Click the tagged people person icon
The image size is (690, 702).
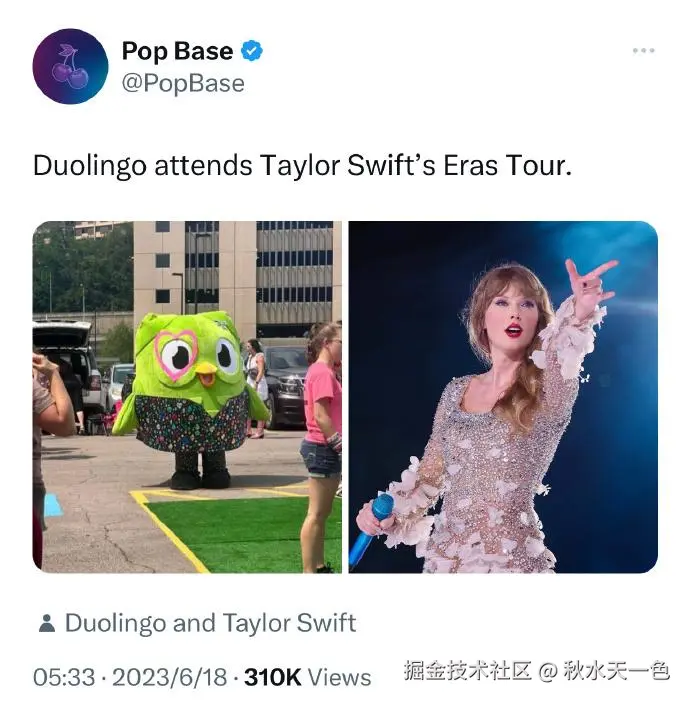(47, 623)
